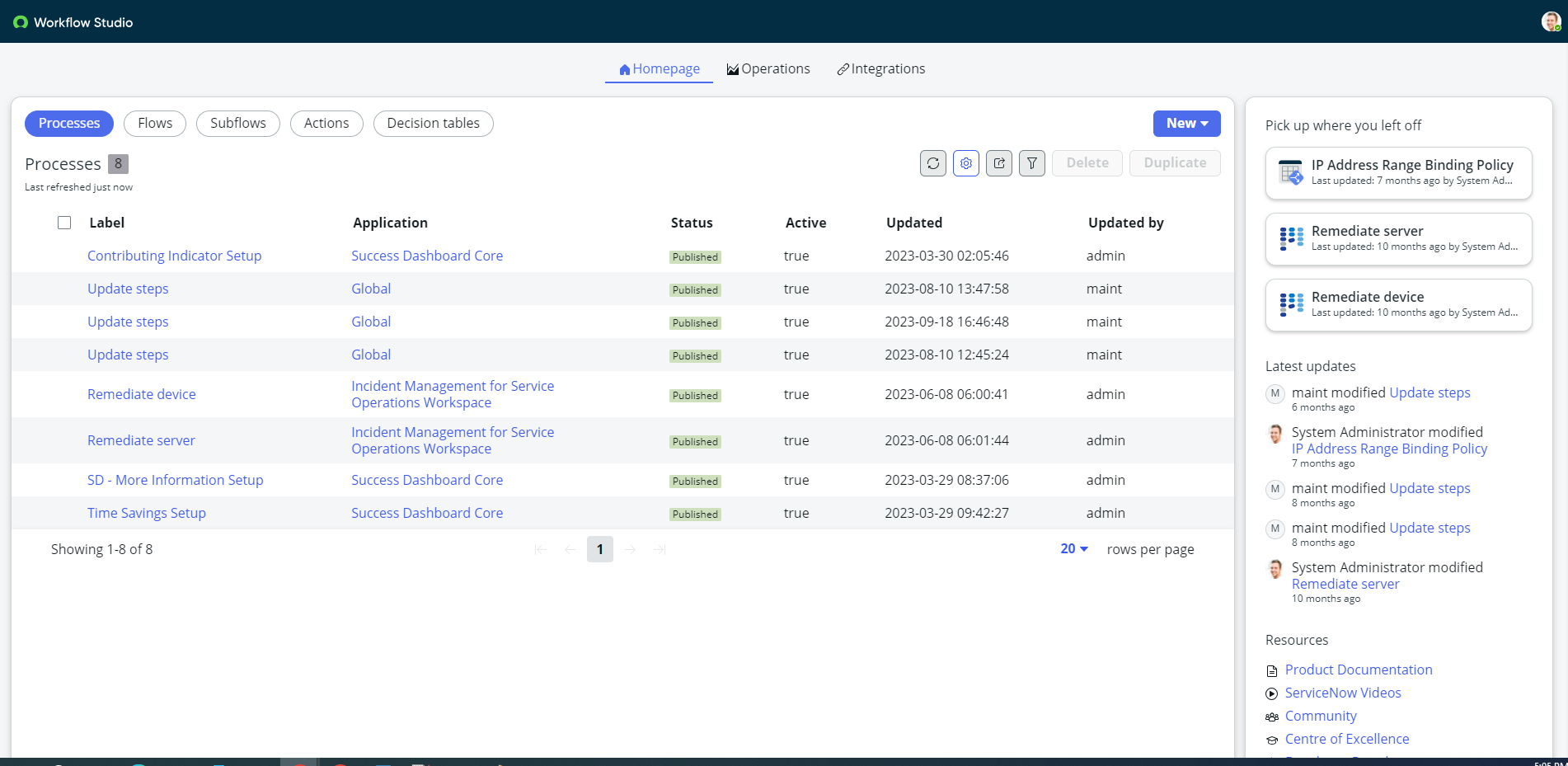Open IP Address Range Binding Policy in Latest updates

(x=1389, y=449)
